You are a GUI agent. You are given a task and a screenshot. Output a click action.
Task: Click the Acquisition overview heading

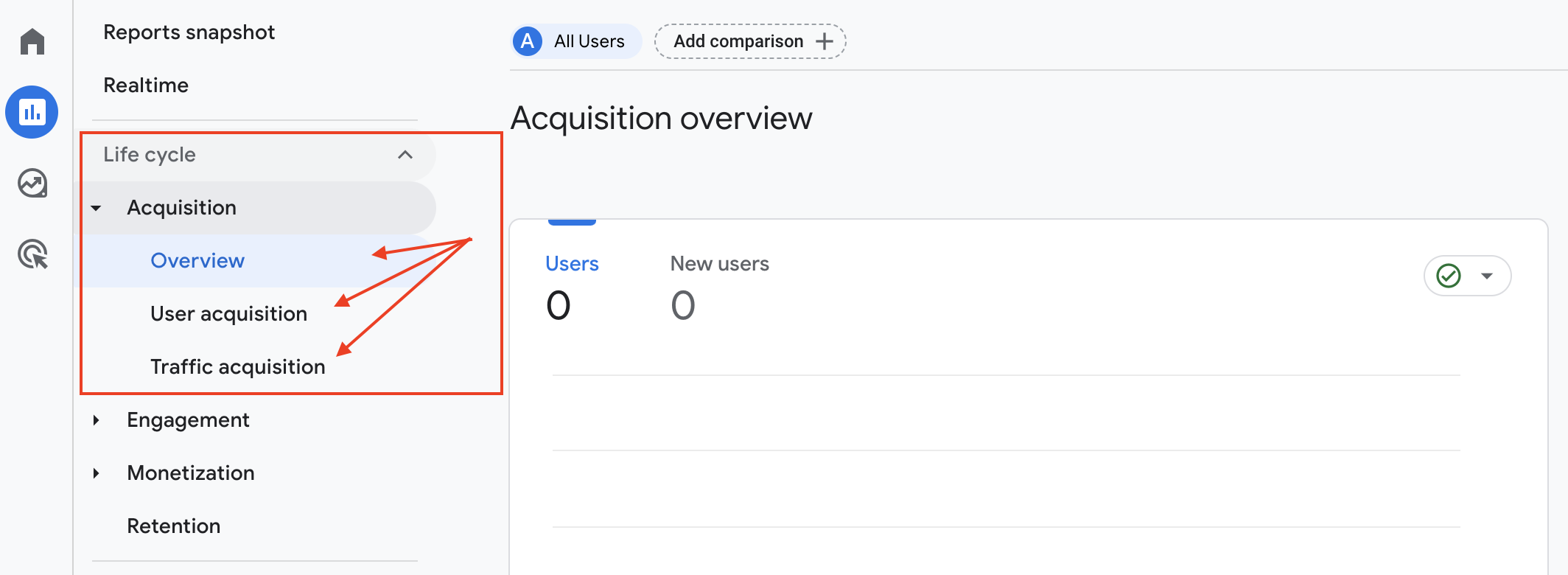[661, 119]
